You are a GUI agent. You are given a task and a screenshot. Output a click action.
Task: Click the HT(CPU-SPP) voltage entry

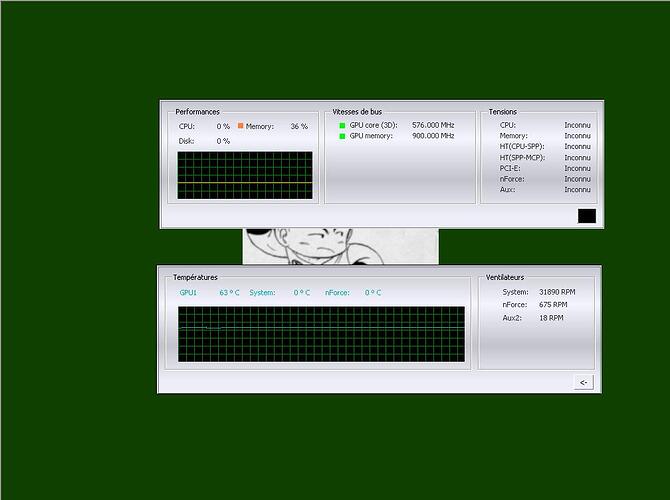tap(520, 147)
